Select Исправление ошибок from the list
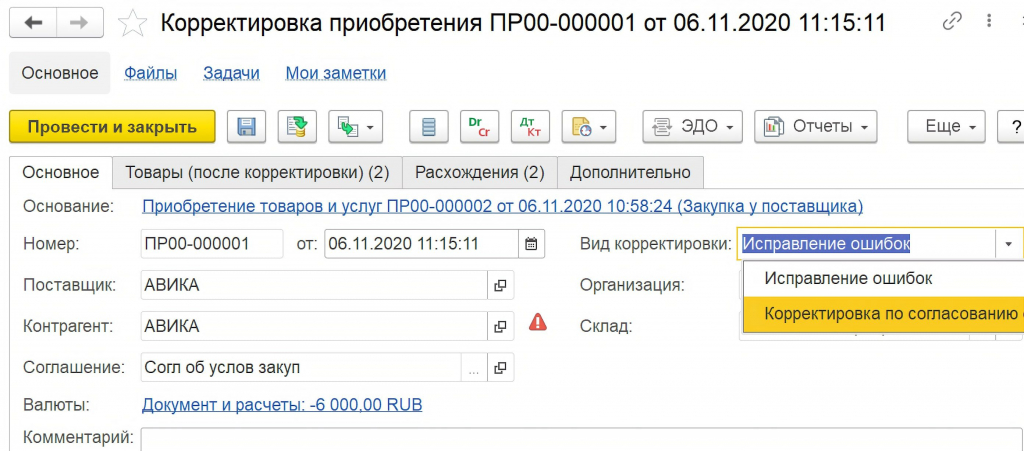 [x=884, y=279]
